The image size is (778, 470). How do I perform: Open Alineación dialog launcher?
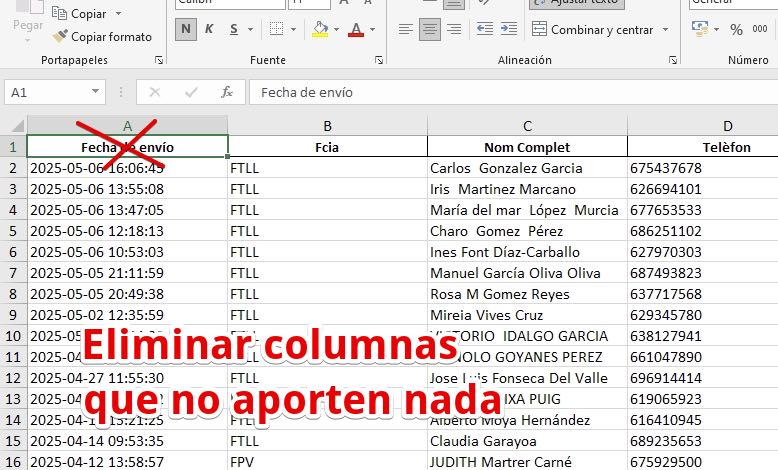pos(673,60)
